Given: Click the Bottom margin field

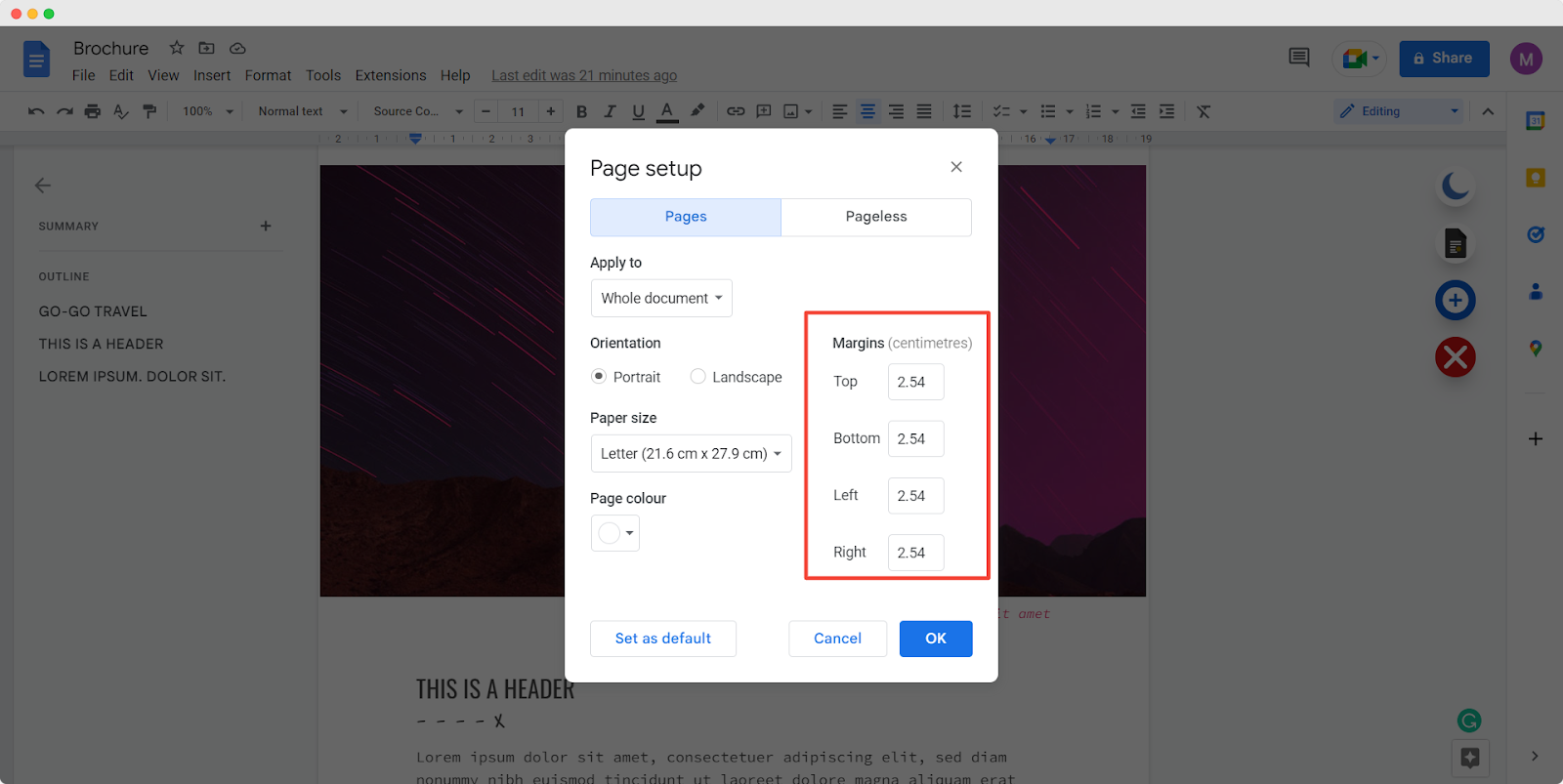Looking at the screenshot, I should tap(916, 438).
